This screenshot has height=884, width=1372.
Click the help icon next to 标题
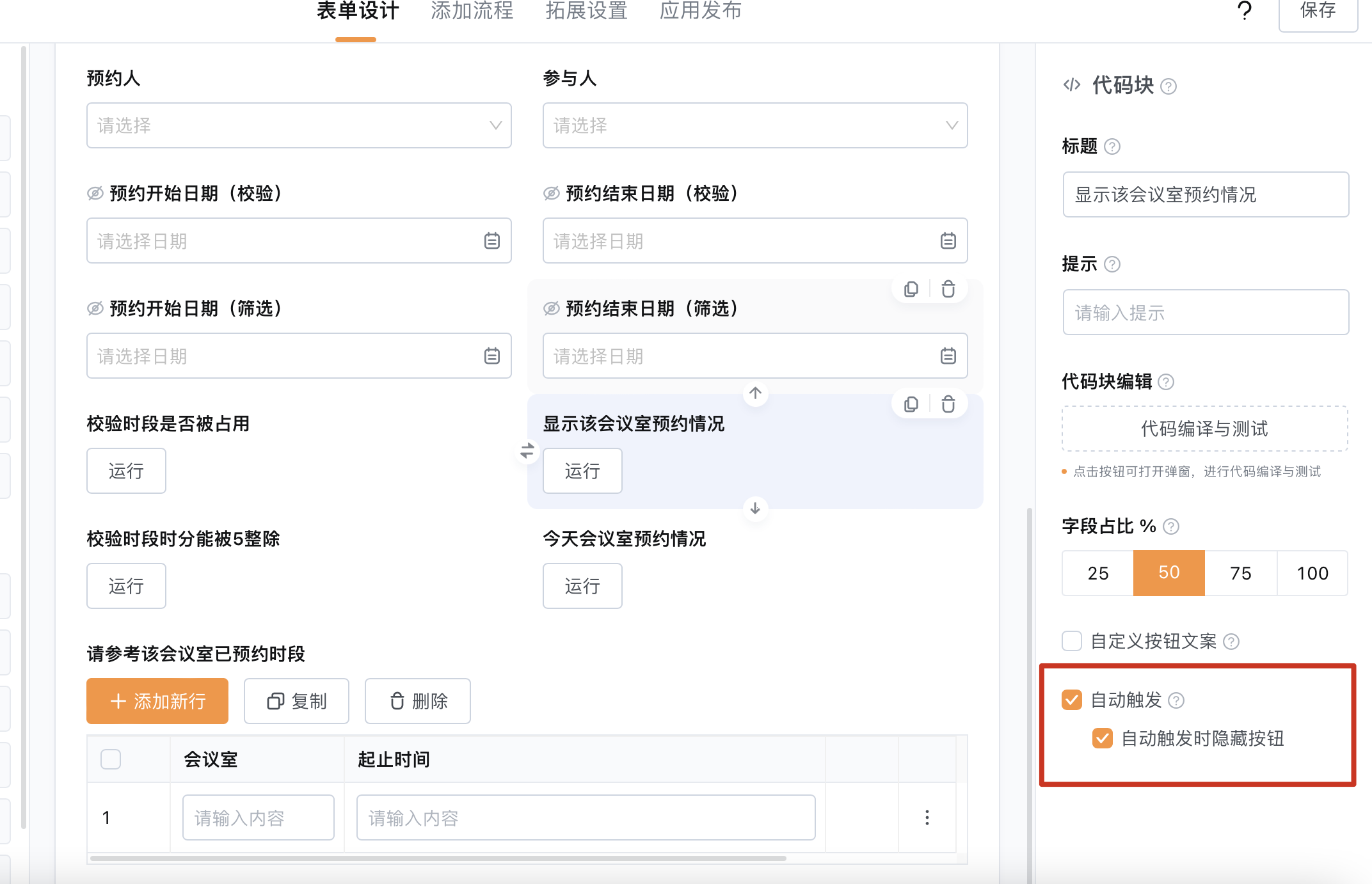coord(1112,146)
